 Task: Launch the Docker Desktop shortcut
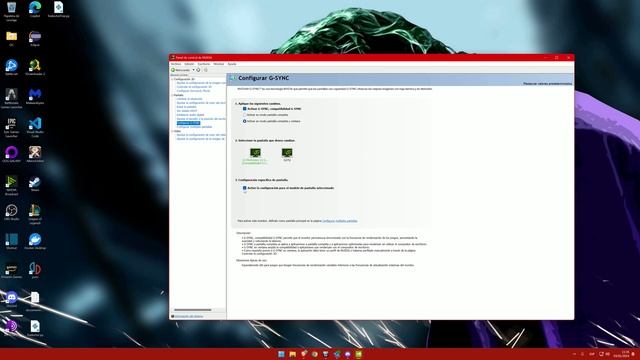tap(35, 240)
